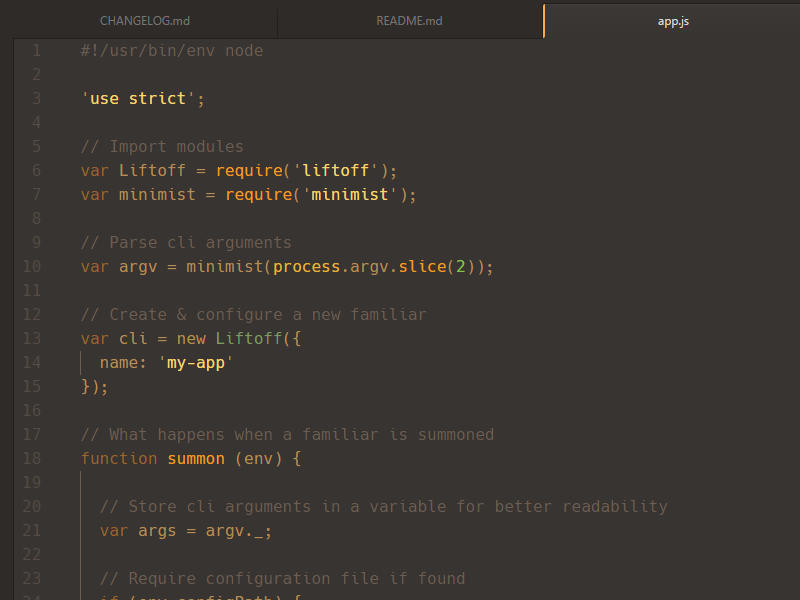Click line number 18 in the gutter
800x600 pixels.
pos(31,458)
